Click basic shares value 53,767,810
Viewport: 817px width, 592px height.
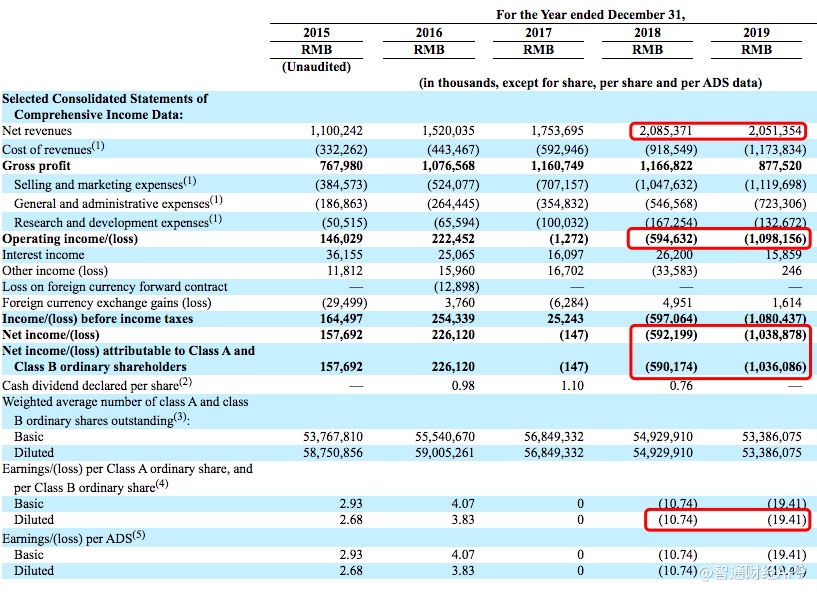[333, 437]
